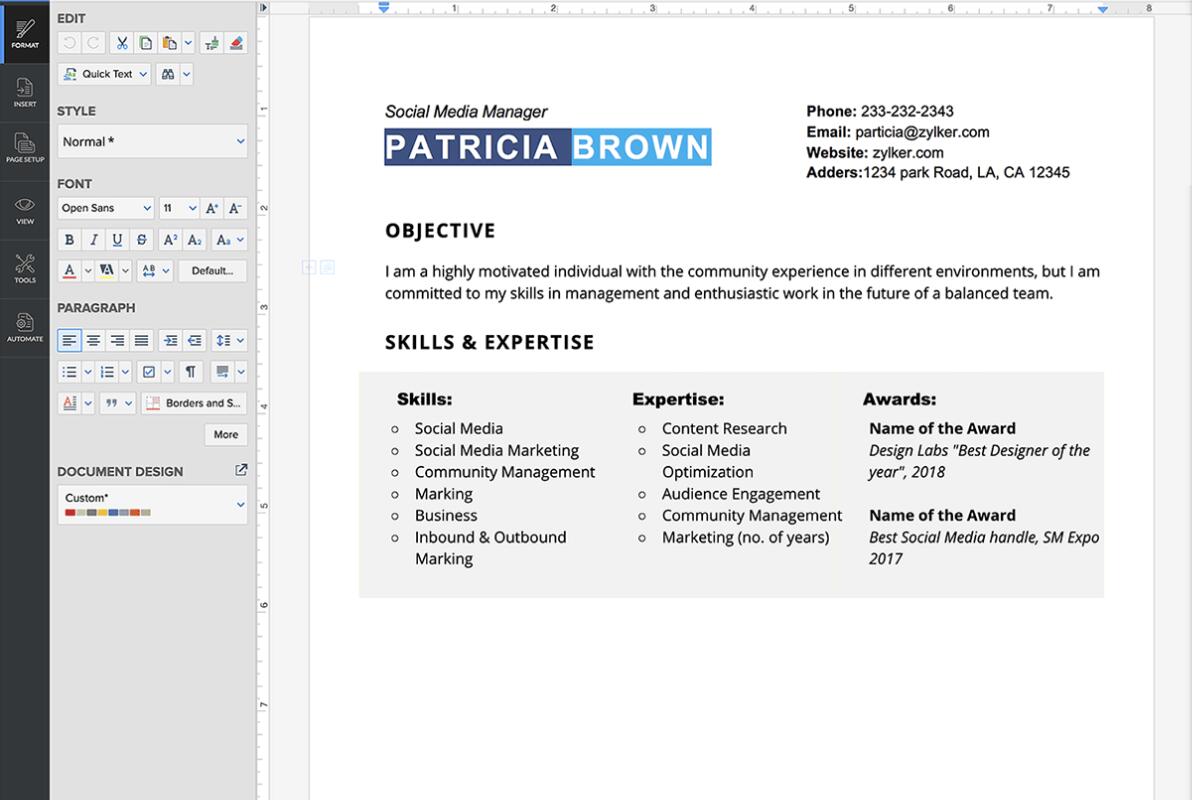Open the Tools tab
Image resolution: width=1192 pixels, height=800 pixels.
[x=25, y=268]
